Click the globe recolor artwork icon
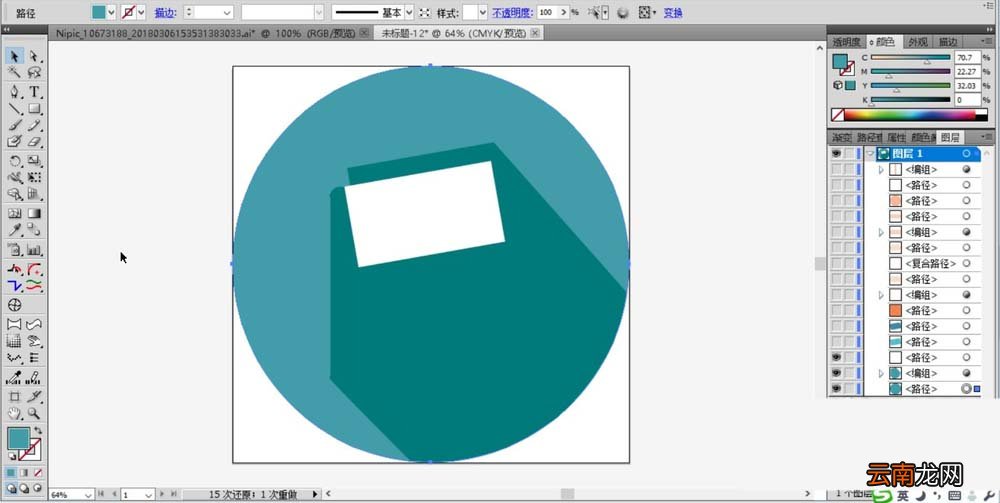The height and width of the screenshot is (503, 1000). tap(623, 13)
